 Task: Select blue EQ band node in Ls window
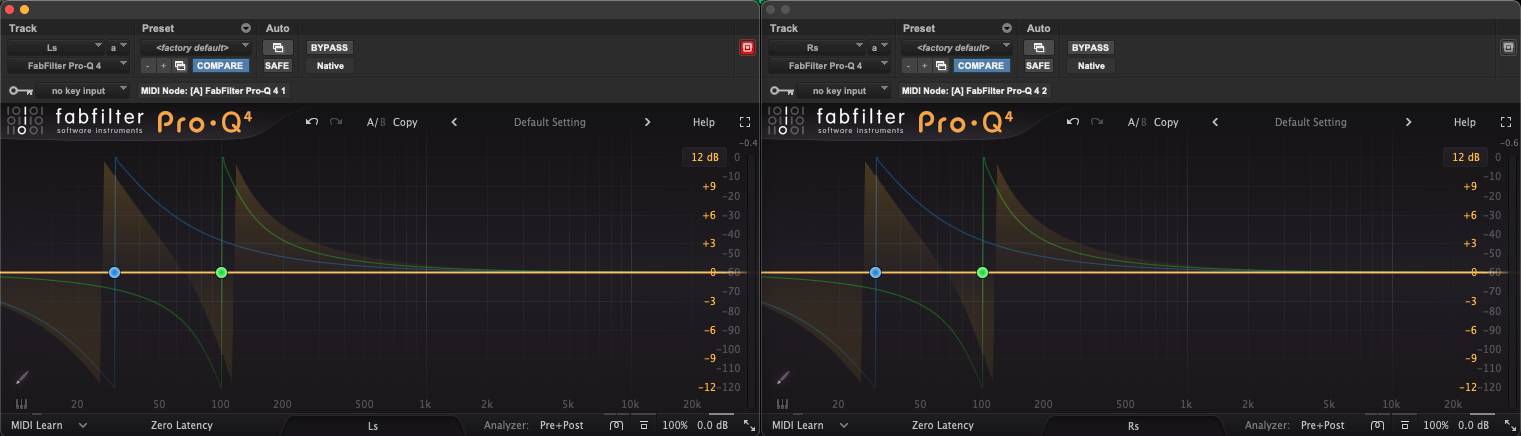tap(115, 272)
